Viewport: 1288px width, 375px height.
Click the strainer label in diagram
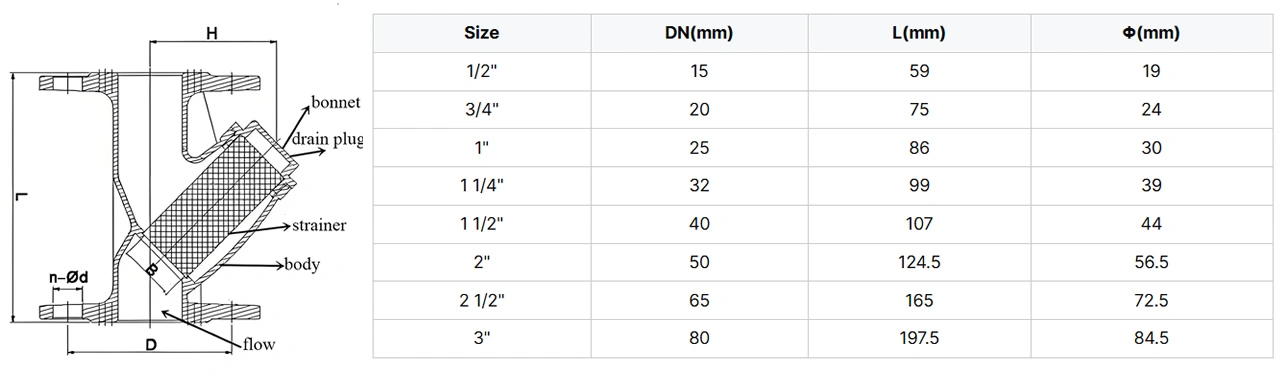(318, 226)
